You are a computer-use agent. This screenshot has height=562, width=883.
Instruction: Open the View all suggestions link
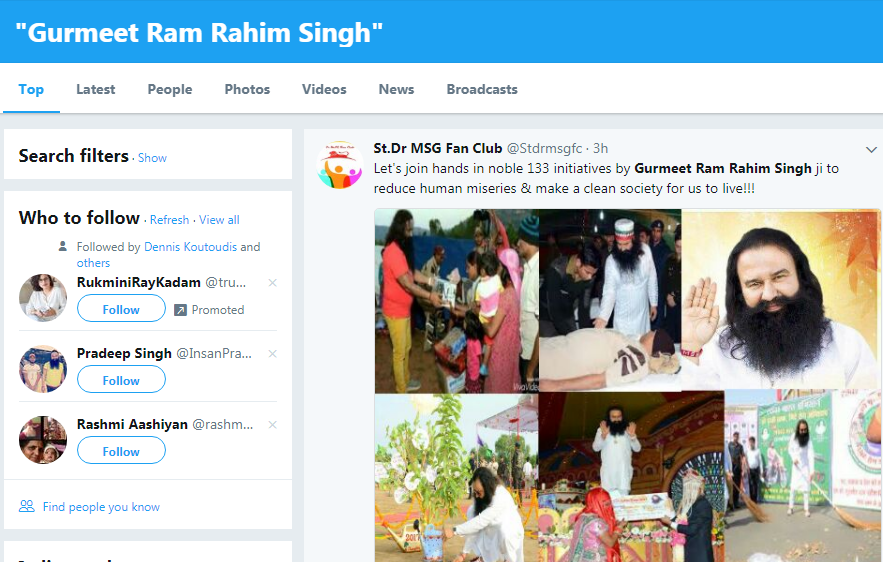pyautogui.click(x=219, y=220)
